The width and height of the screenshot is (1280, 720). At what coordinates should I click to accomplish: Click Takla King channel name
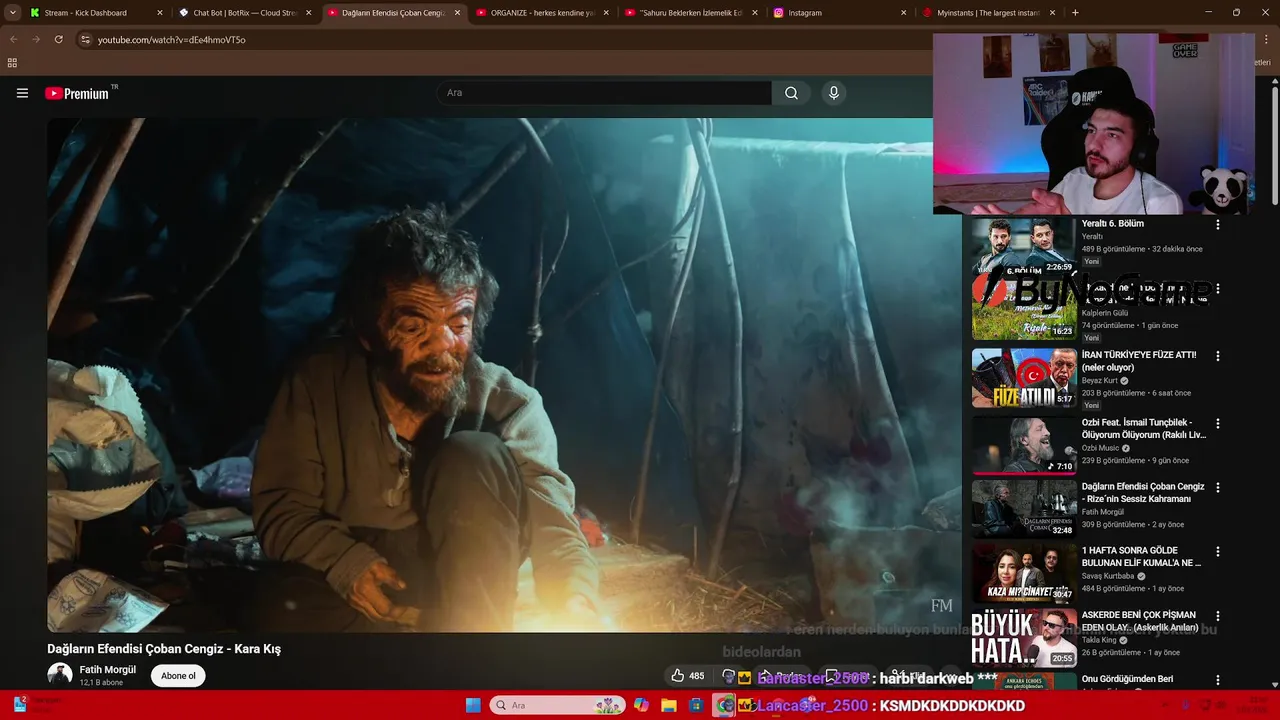(x=1099, y=640)
